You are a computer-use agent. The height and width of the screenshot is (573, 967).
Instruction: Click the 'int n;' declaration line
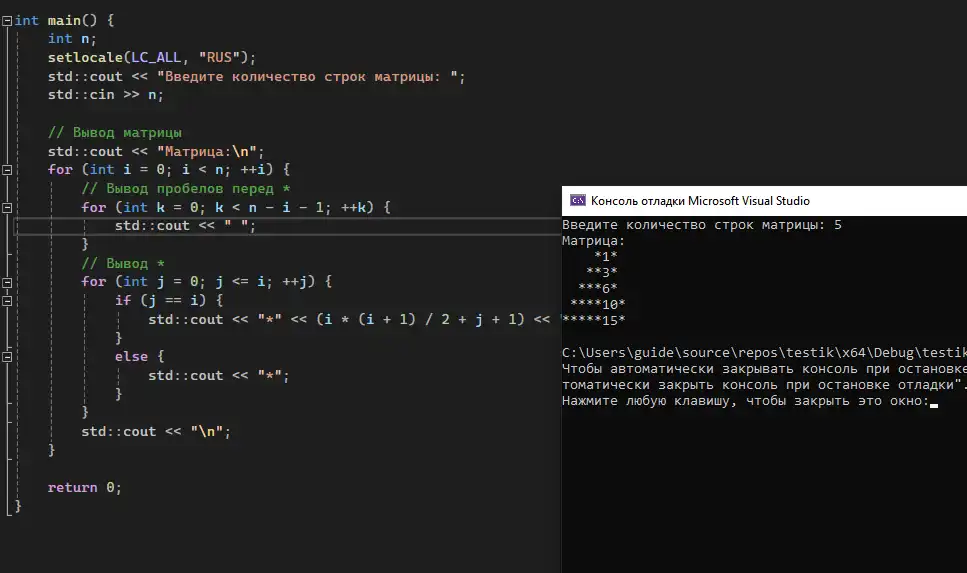[72, 39]
